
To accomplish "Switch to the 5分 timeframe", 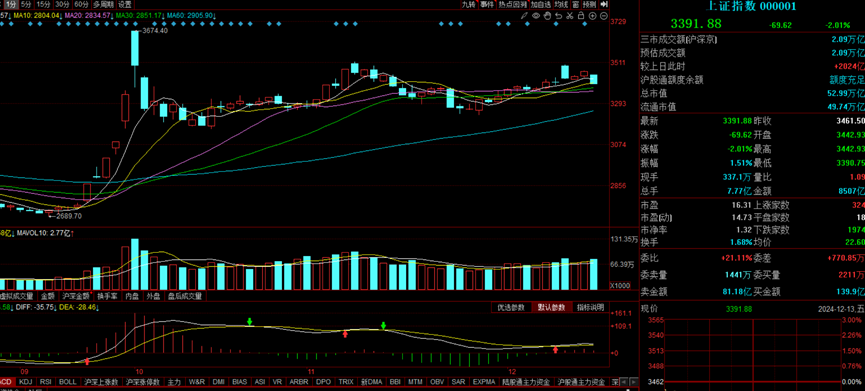I will (x=26, y=4).
